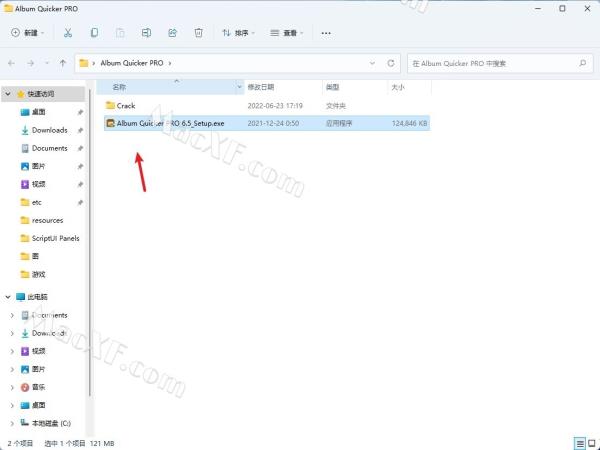Expand Pictures under This PC
The image size is (600, 450).
[x=12, y=369]
